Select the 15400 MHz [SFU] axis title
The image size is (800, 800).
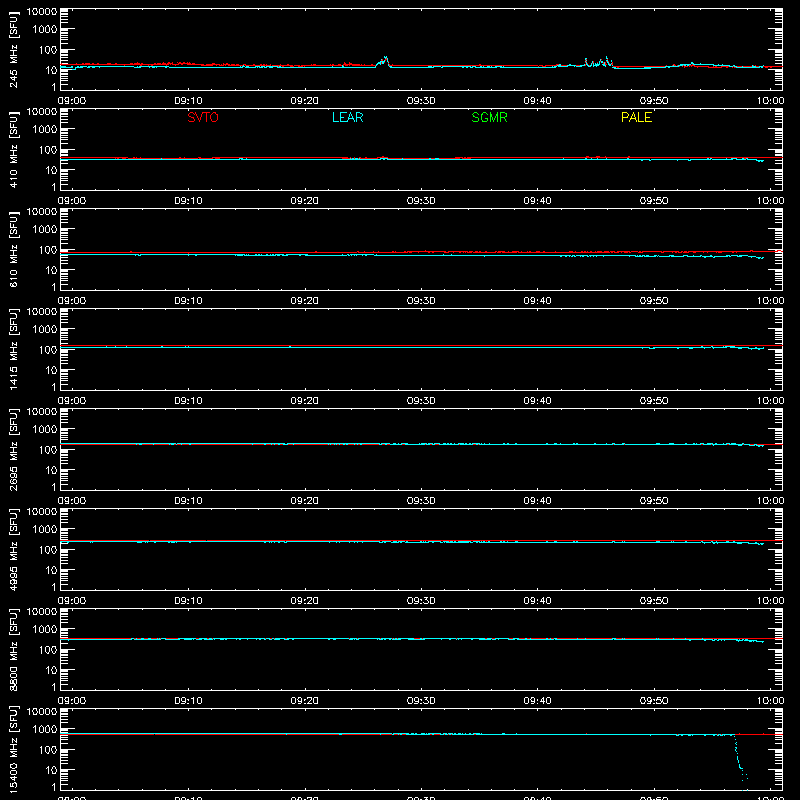coord(14,749)
